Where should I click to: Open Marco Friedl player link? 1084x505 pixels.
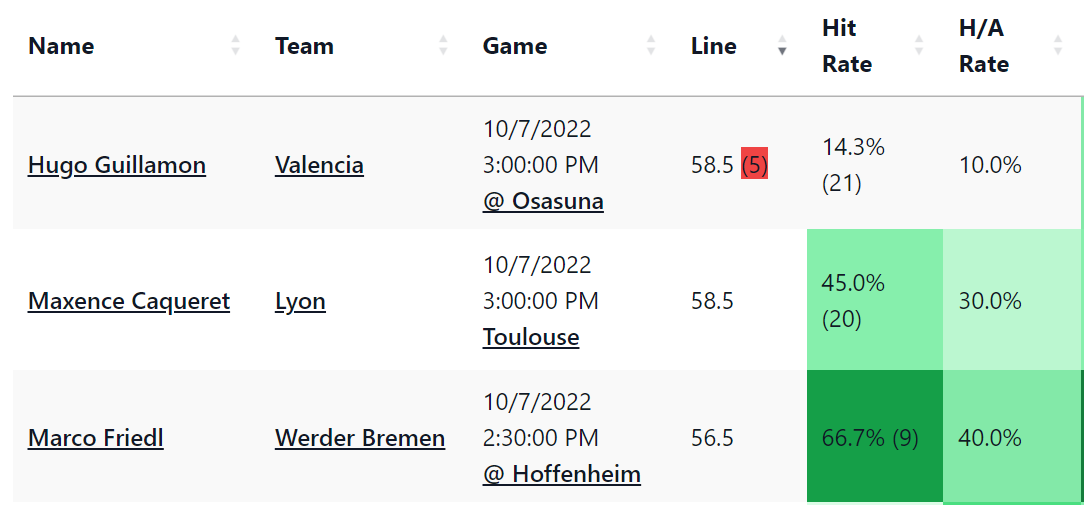tap(95, 438)
